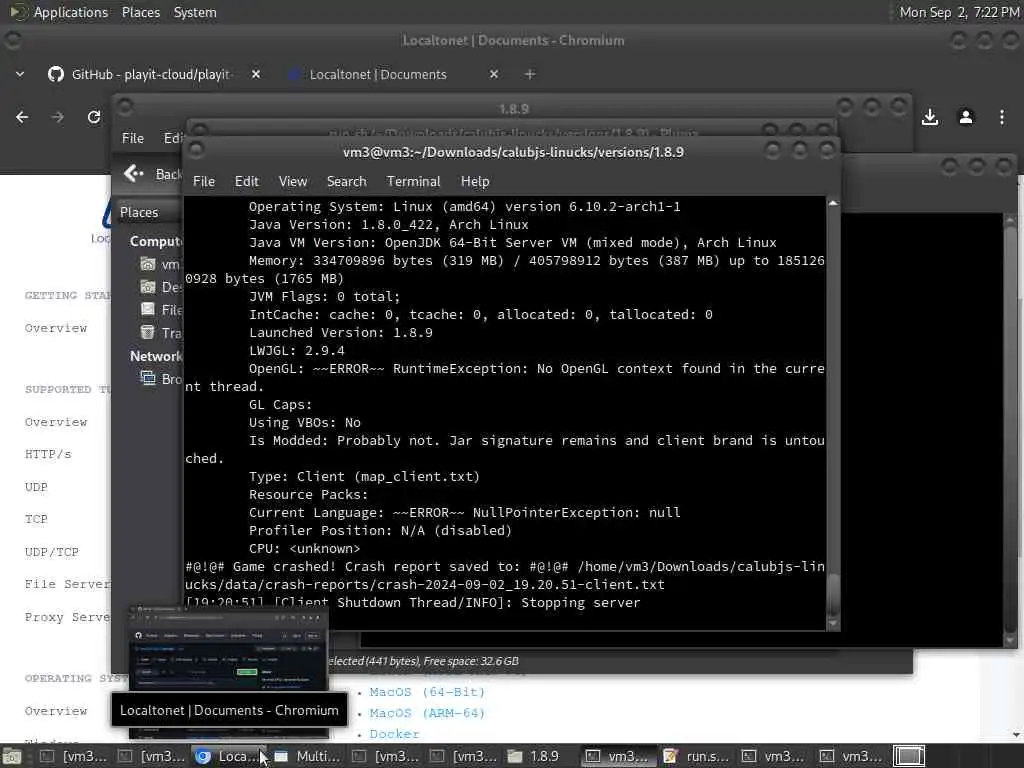Select the Localtonet | Documents tab

coord(377,74)
